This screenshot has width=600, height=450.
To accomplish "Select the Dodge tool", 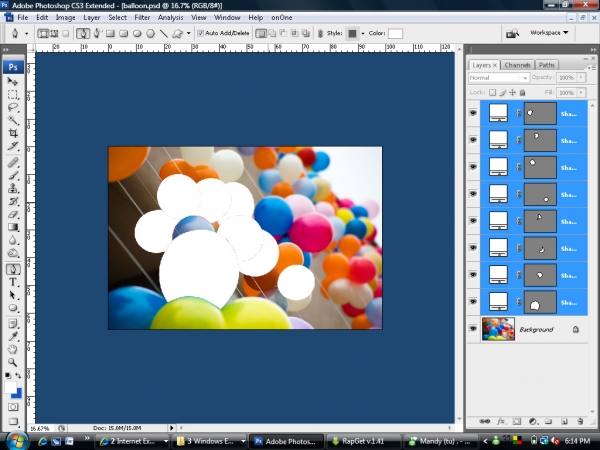I will tap(13, 253).
